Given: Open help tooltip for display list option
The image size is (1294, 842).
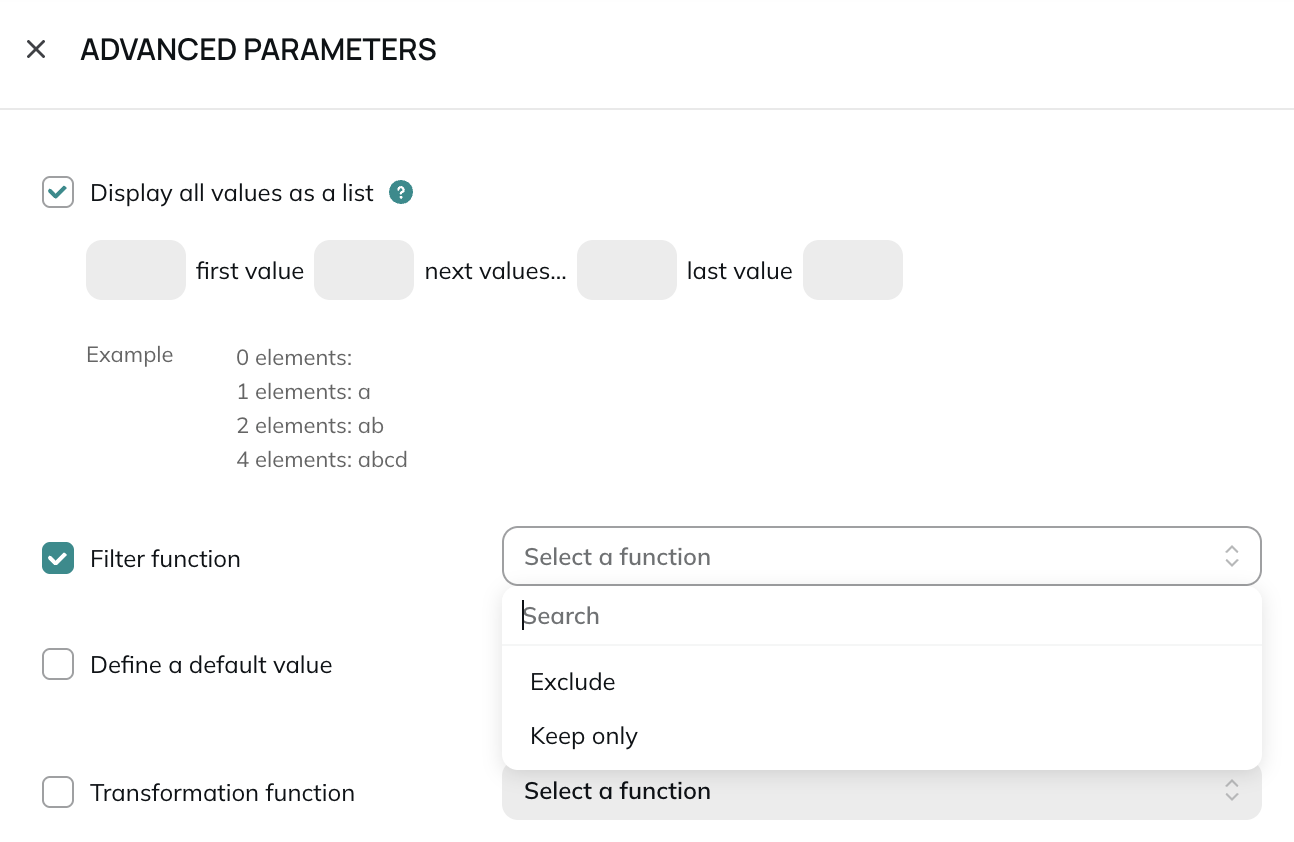Looking at the screenshot, I should tap(401, 192).
